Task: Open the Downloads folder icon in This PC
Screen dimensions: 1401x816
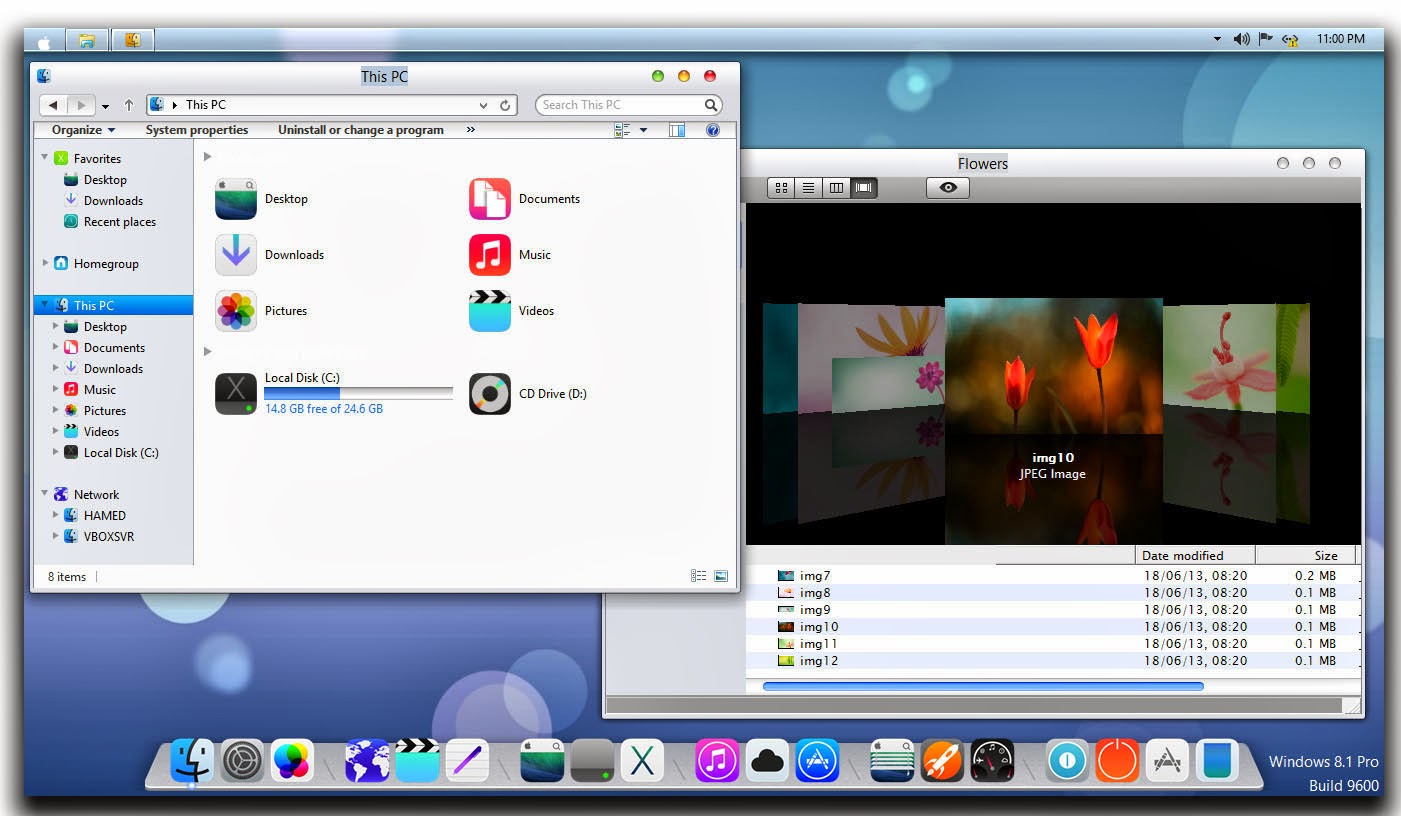Action: [x=236, y=255]
